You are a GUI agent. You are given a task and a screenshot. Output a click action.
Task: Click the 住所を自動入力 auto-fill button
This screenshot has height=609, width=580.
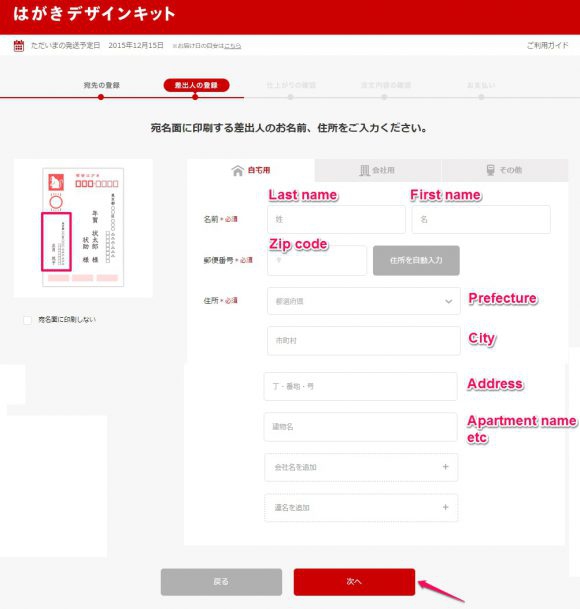(x=416, y=260)
